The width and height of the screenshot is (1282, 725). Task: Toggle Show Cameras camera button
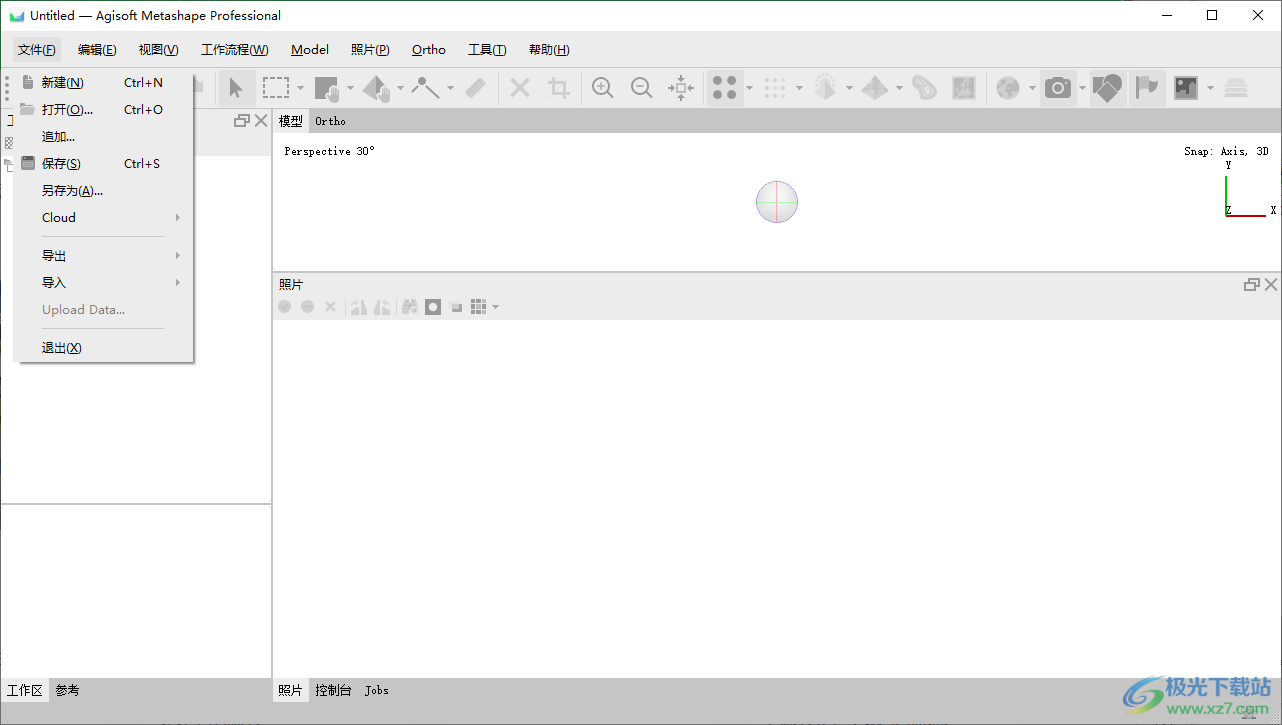click(1058, 88)
